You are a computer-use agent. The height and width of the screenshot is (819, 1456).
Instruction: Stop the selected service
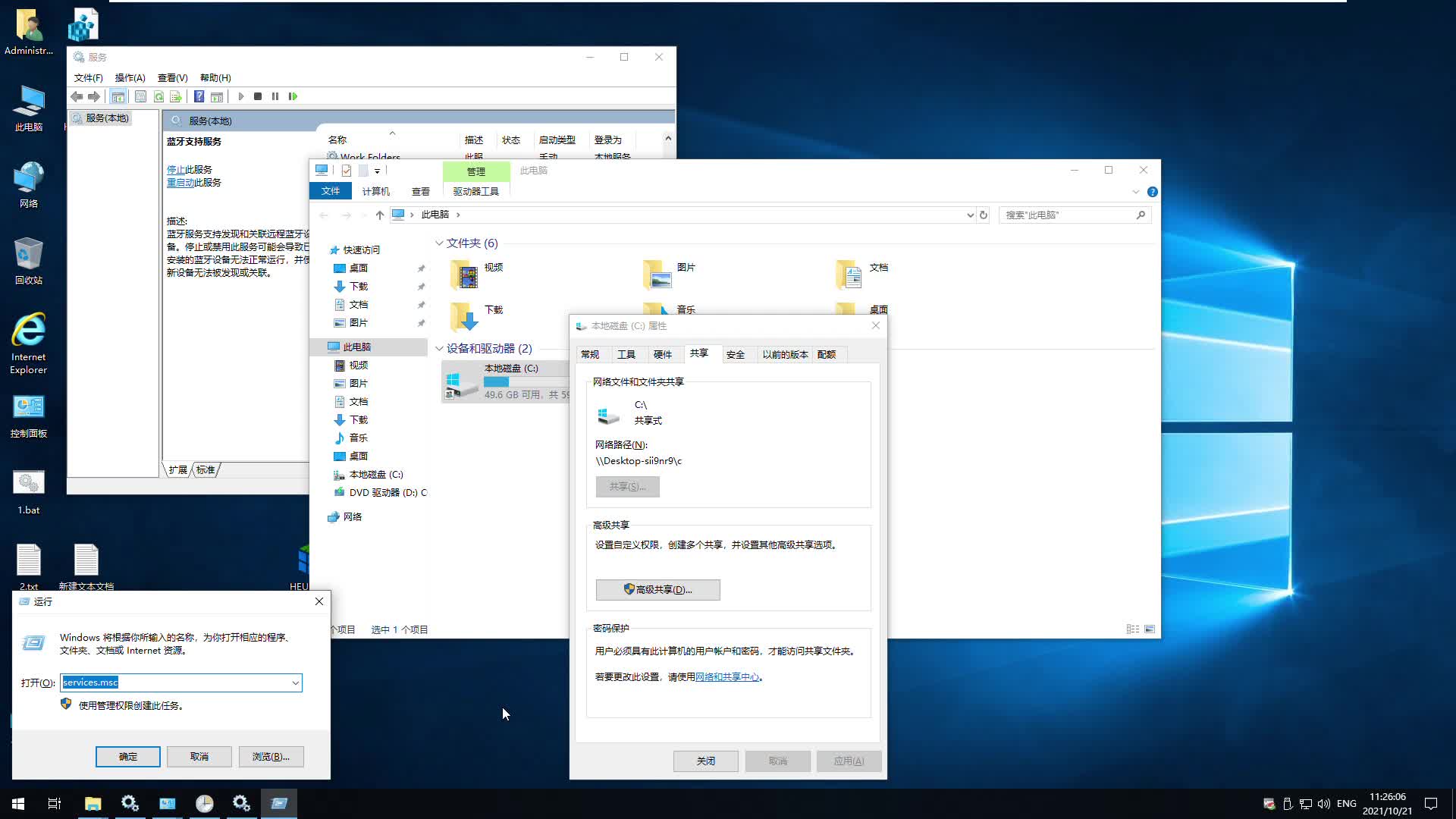257,96
